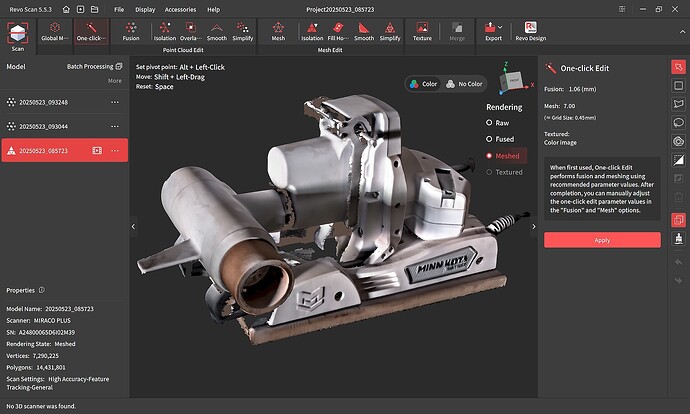Select Fused rendering mode
Screen dimensions: 690x414
click(499, 139)
